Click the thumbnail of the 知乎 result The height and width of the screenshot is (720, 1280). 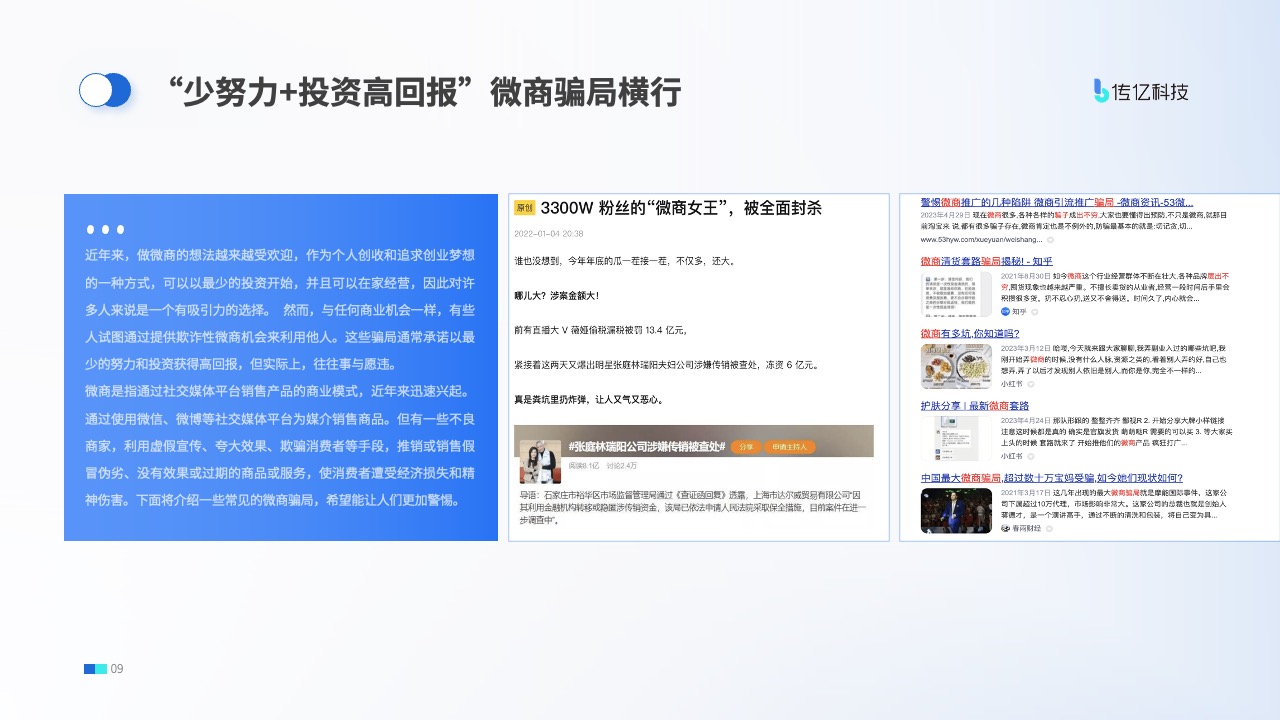[x=956, y=294]
